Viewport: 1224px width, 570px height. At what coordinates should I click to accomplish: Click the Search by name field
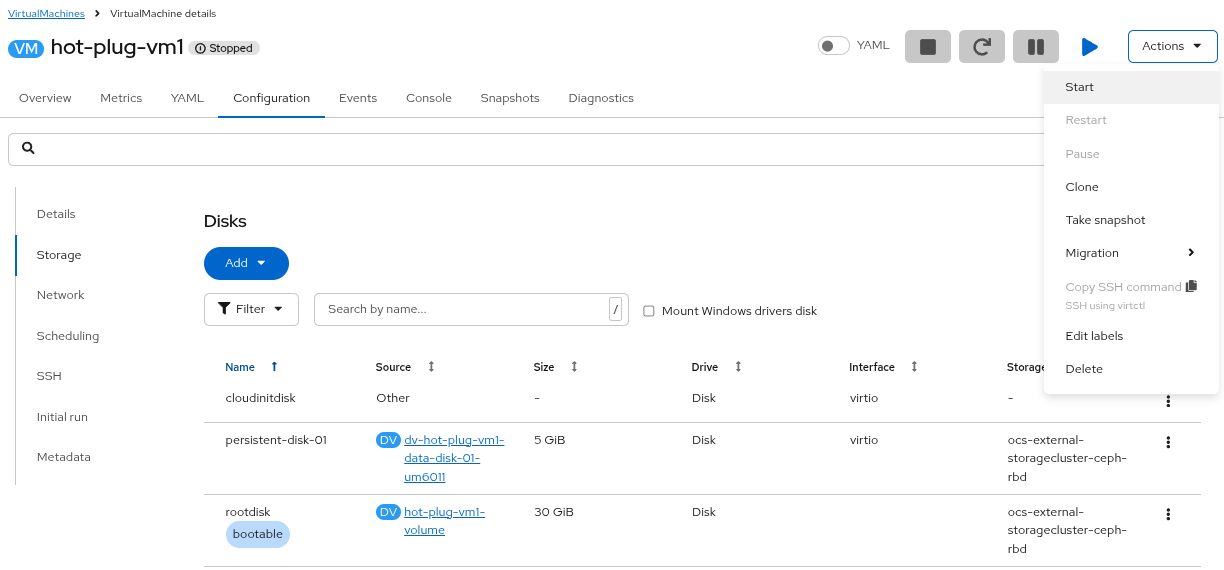point(460,309)
